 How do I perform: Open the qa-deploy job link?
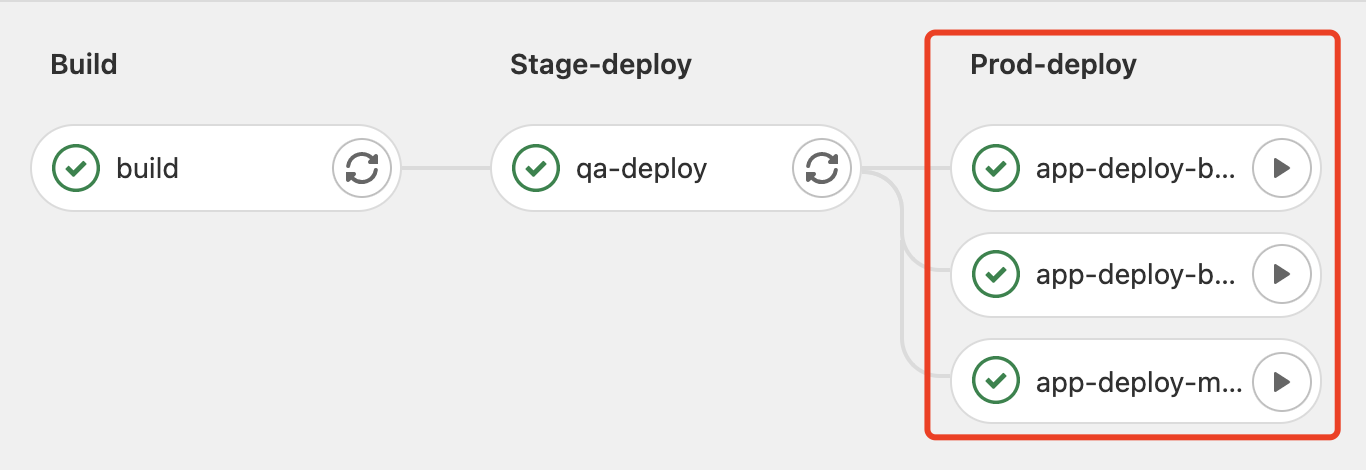pos(641,168)
